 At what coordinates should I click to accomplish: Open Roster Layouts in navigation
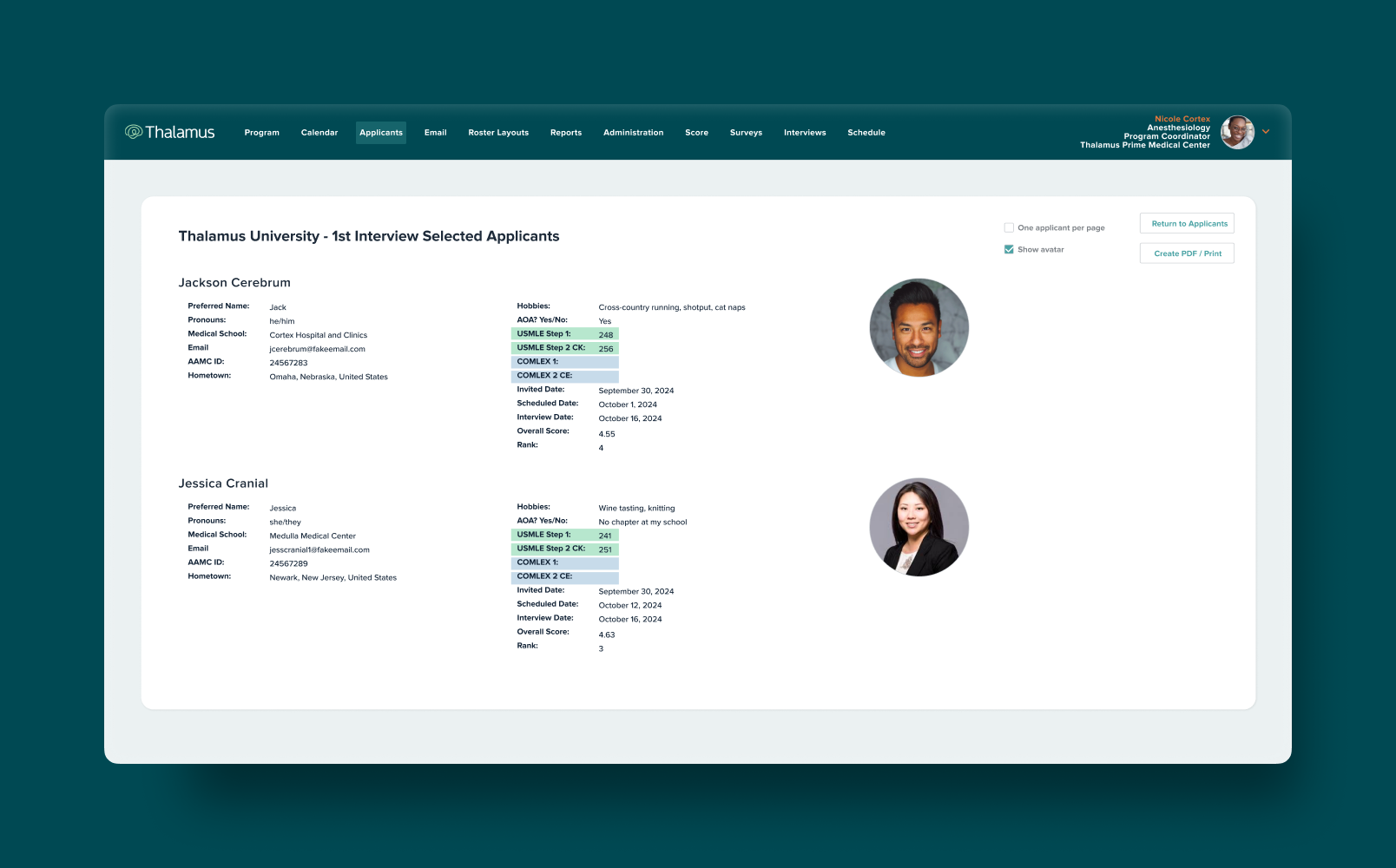pos(498,133)
